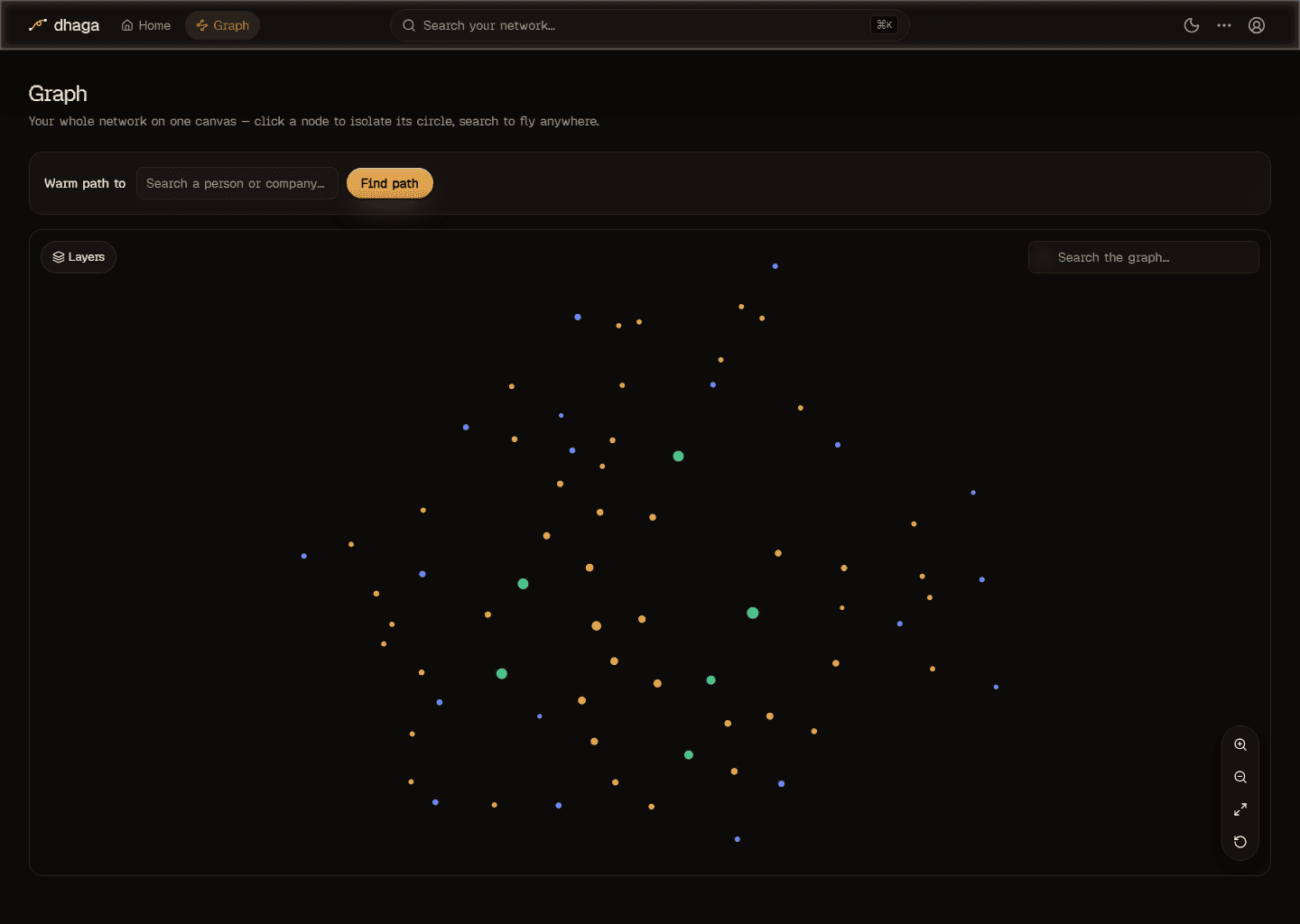Open the Layers panel button

(x=79, y=257)
